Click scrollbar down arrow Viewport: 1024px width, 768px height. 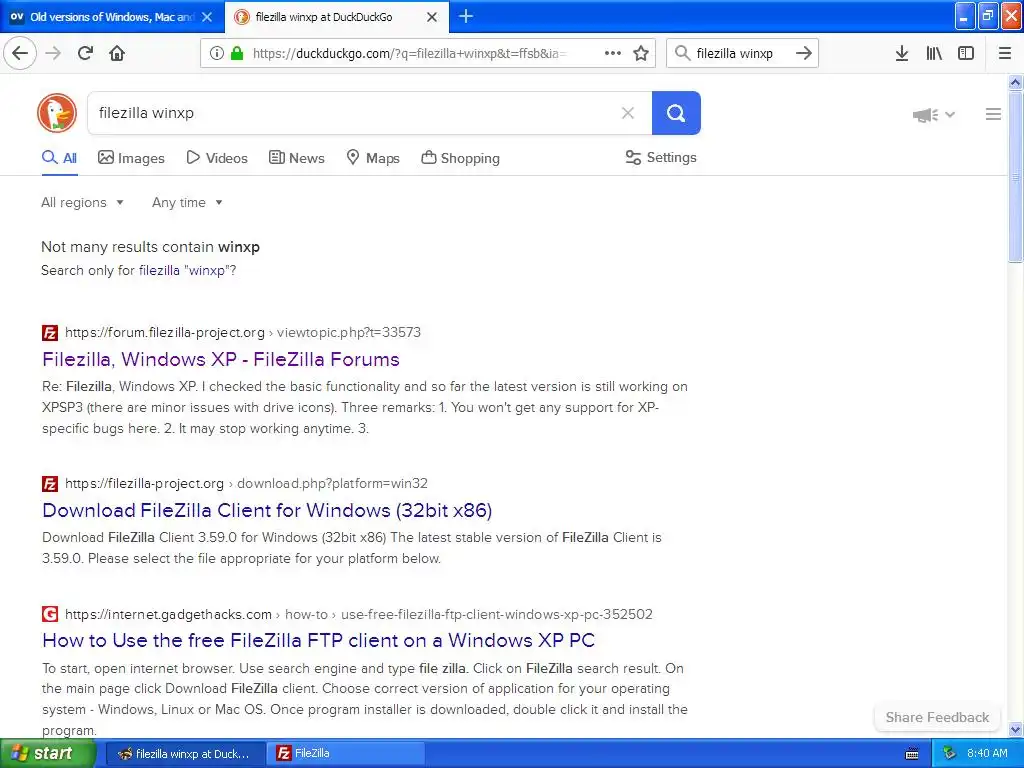point(1015,729)
